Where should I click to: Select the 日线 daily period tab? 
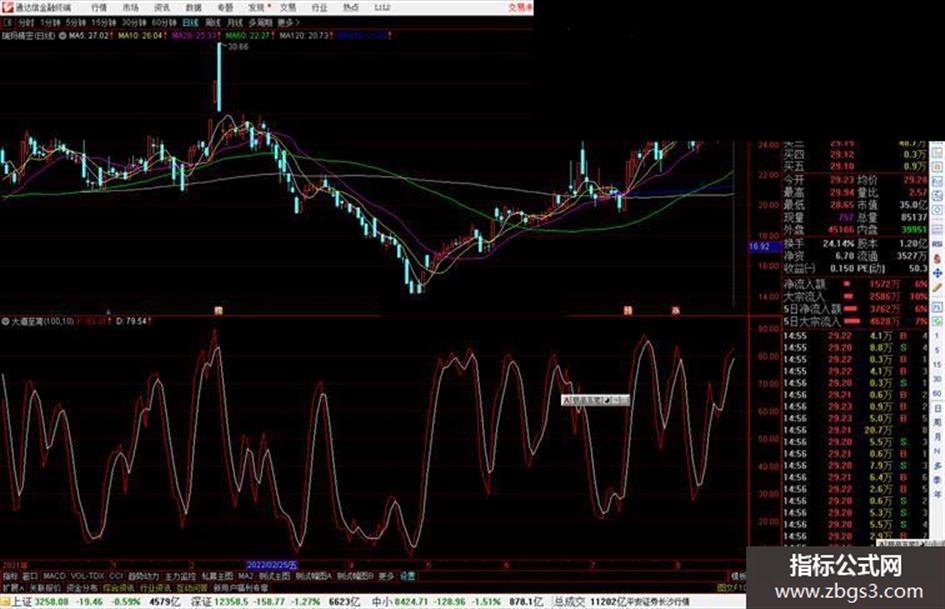click(190, 23)
